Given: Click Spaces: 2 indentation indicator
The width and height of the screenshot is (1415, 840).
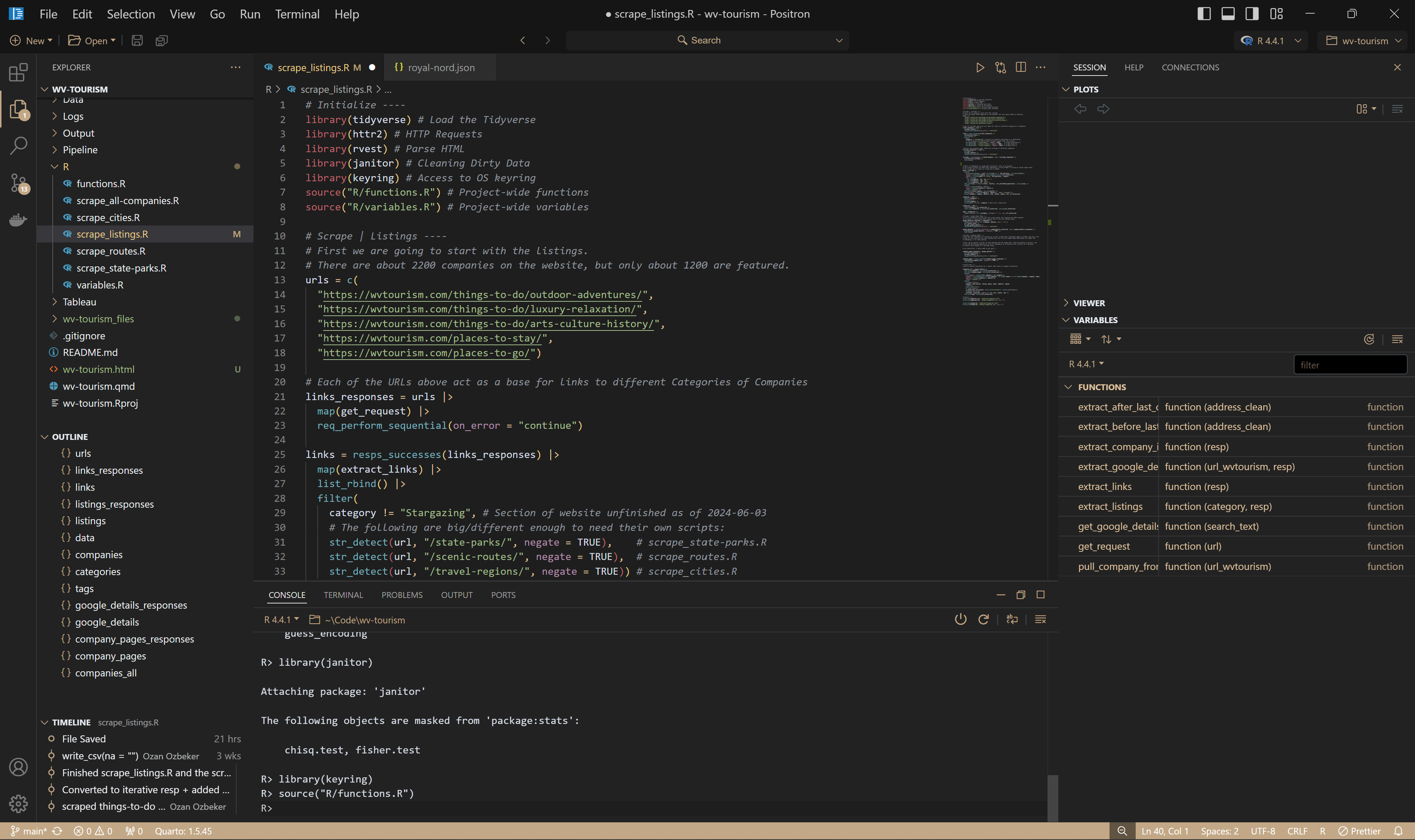Looking at the screenshot, I should pyautogui.click(x=1219, y=831).
